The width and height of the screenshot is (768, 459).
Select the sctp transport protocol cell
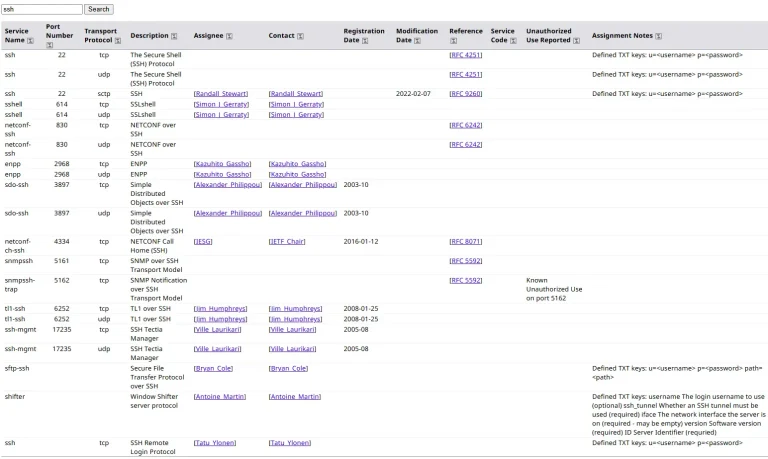pos(104,94)
